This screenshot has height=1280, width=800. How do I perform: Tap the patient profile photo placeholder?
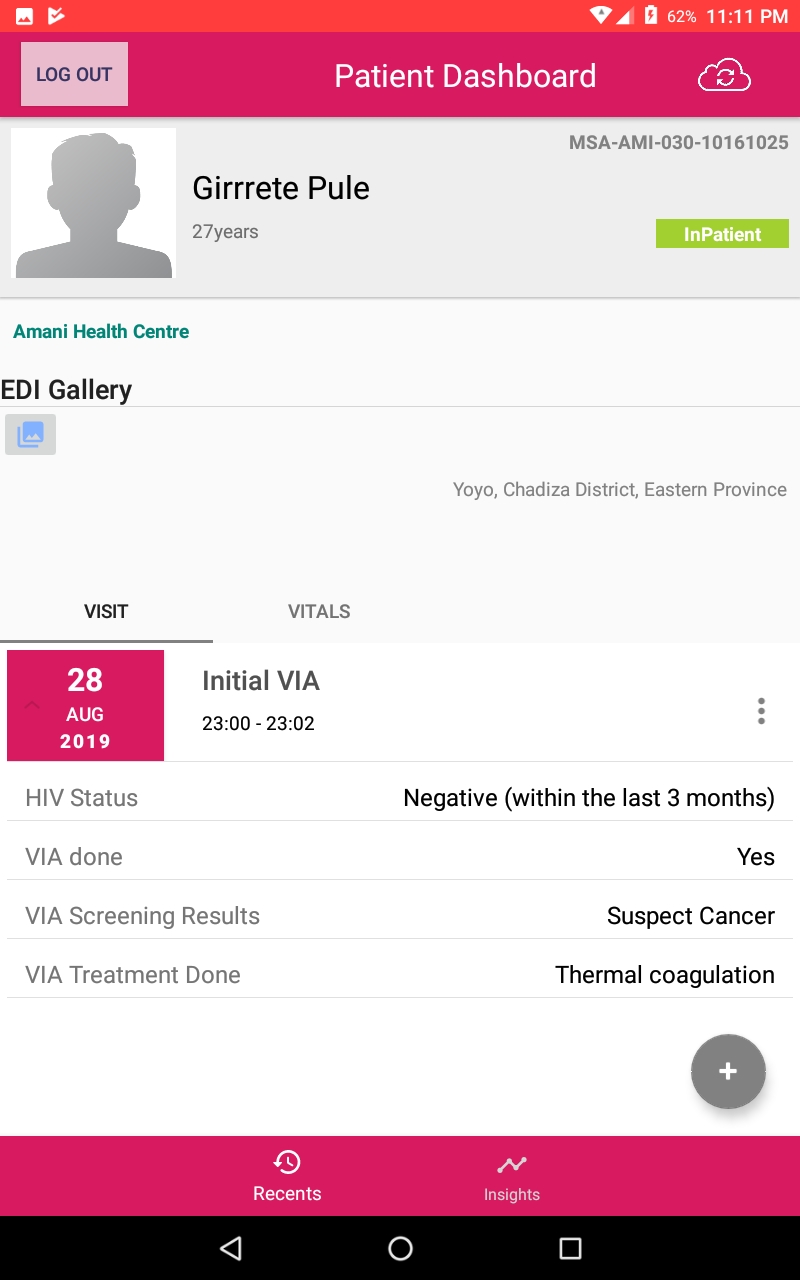tap(94, 203)
